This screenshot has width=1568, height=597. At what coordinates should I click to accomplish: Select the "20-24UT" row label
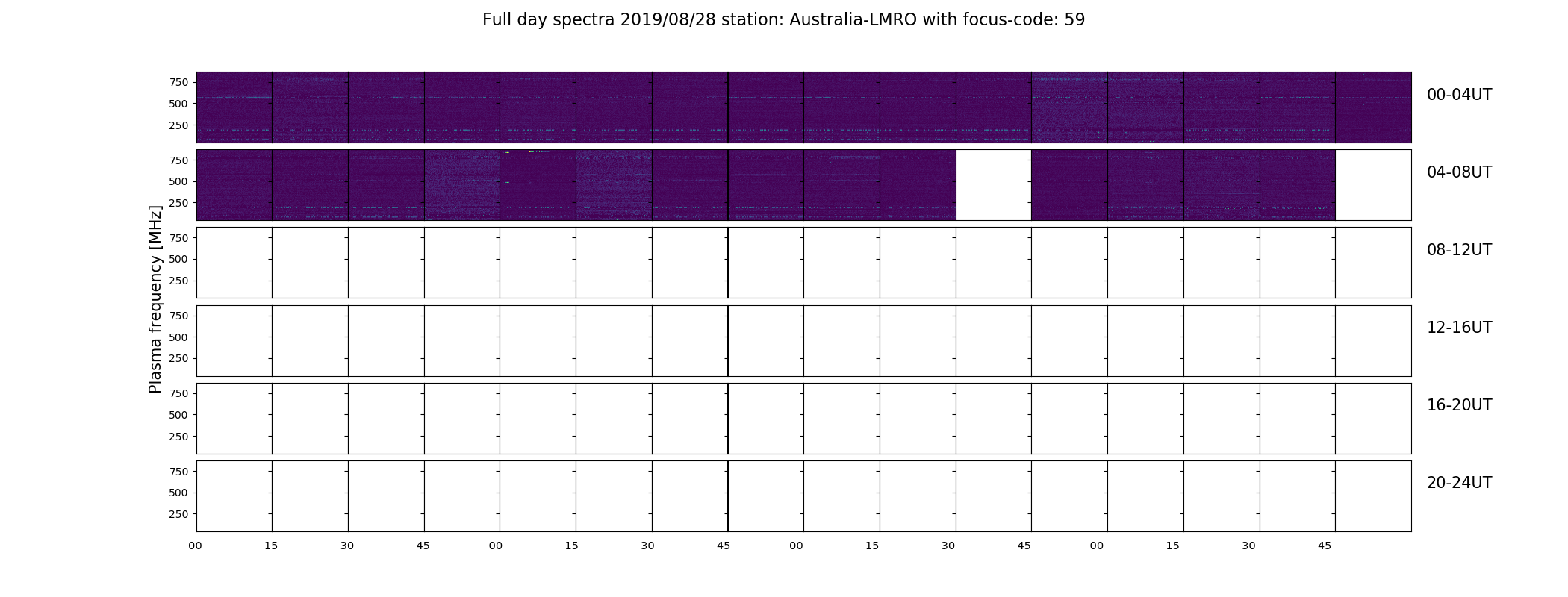(1459, 483)
